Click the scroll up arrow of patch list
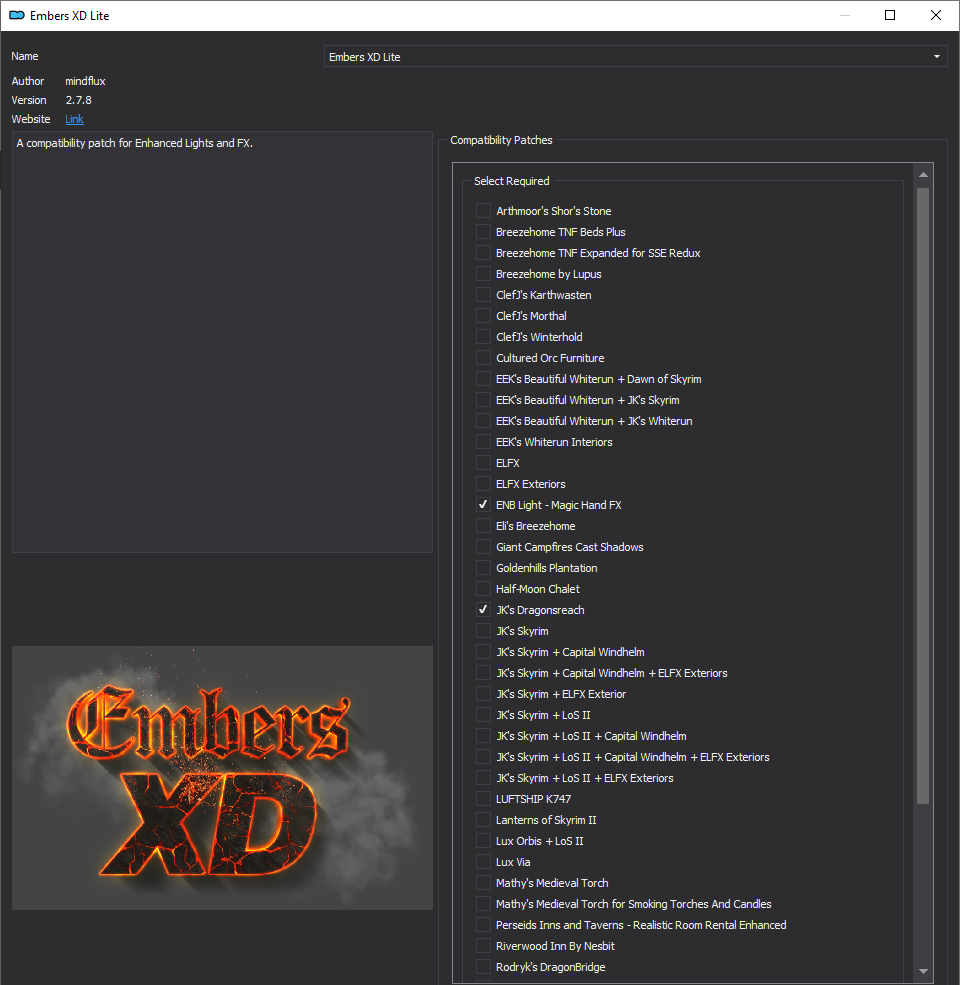This screenshot has width=960, height=985. click(923, 175)
